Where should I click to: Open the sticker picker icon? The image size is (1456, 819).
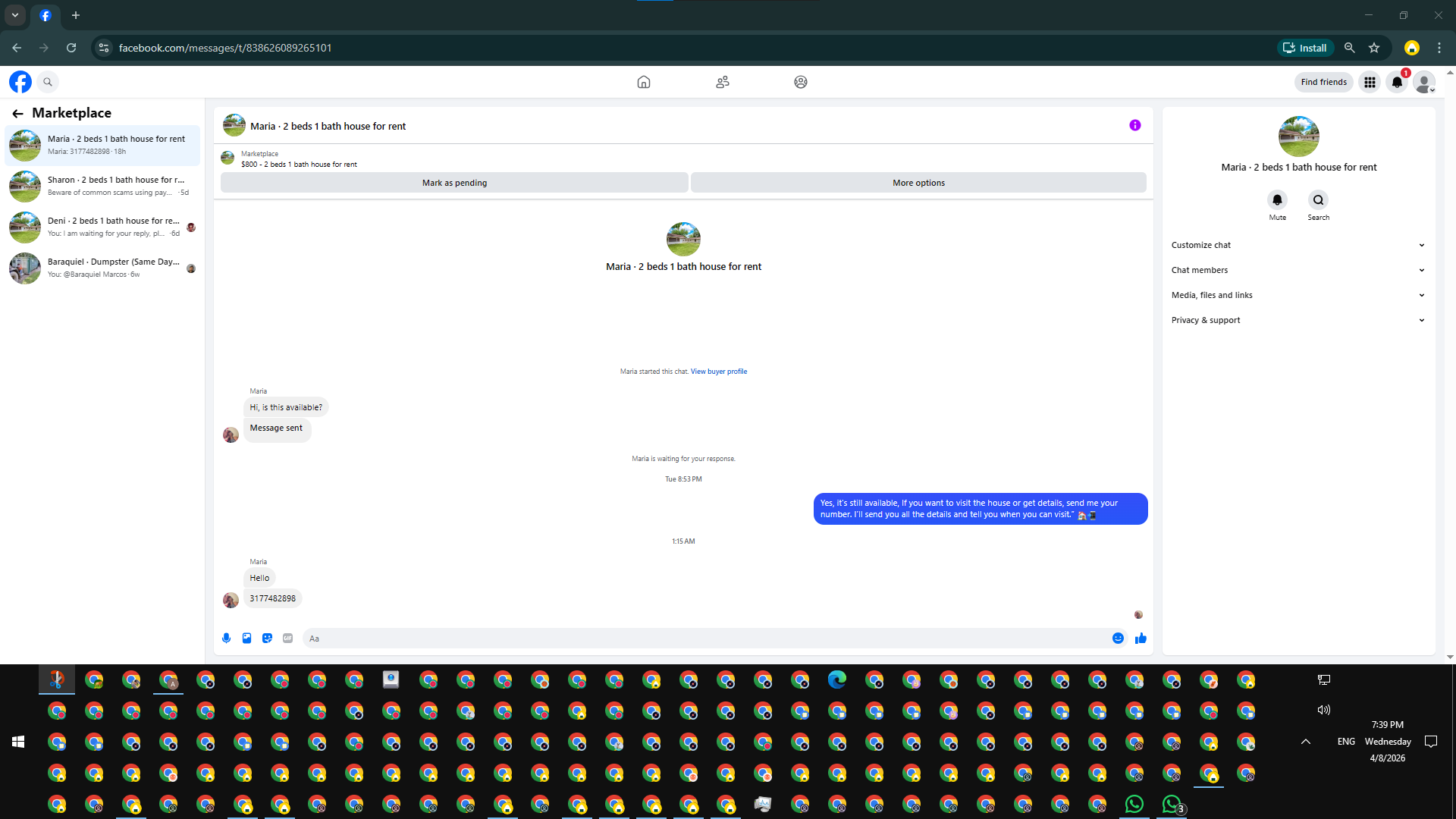pos(267,639)
